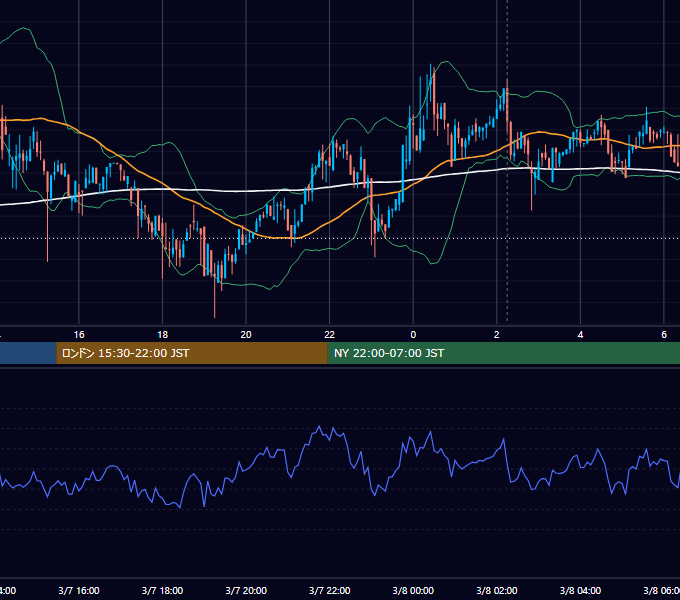The image size is (680, 600).
Task: Click the blue session bar before ロンドン
Action: [28, 353]
